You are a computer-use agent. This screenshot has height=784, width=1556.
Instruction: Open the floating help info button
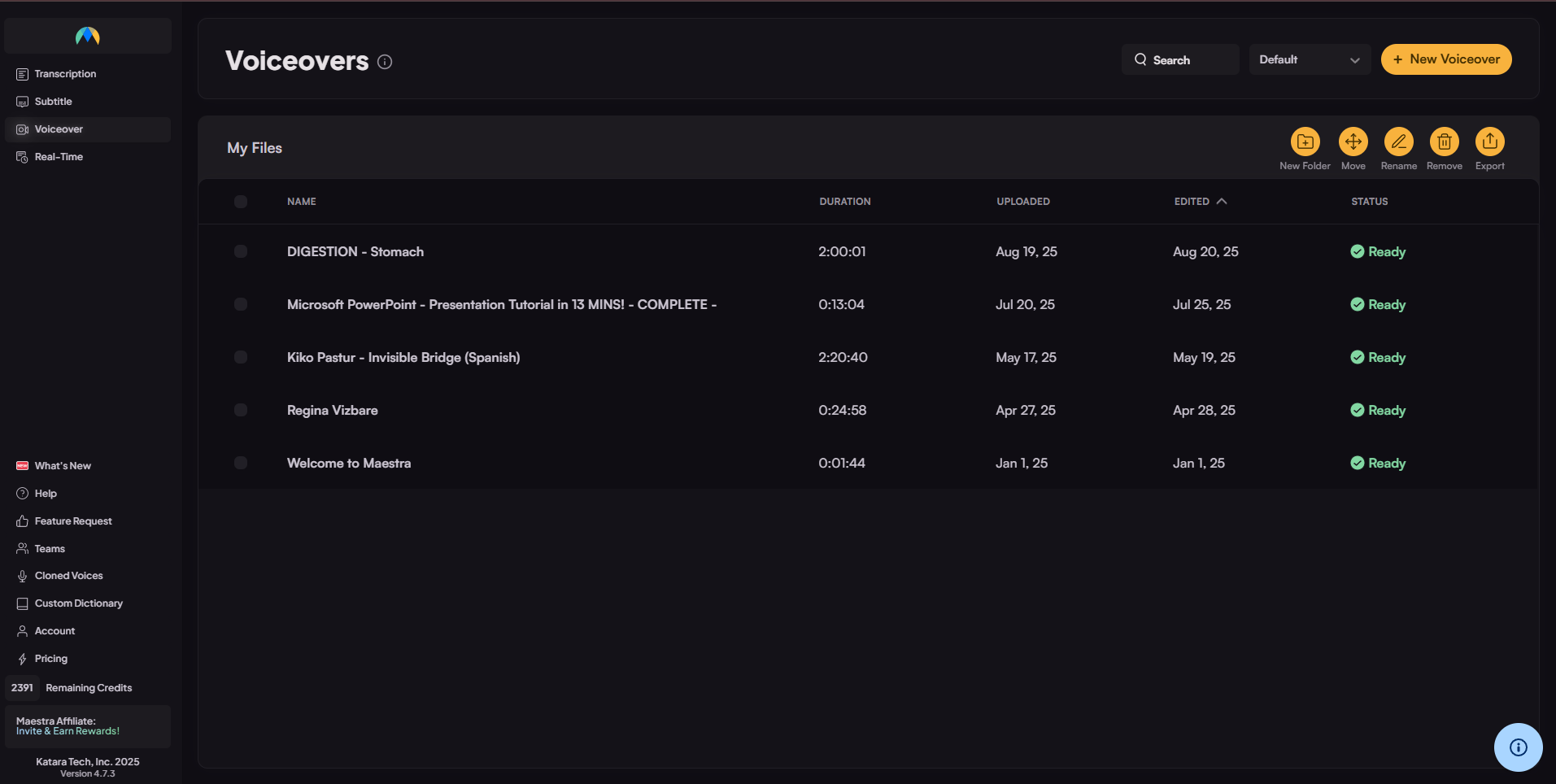[1518, 747]
